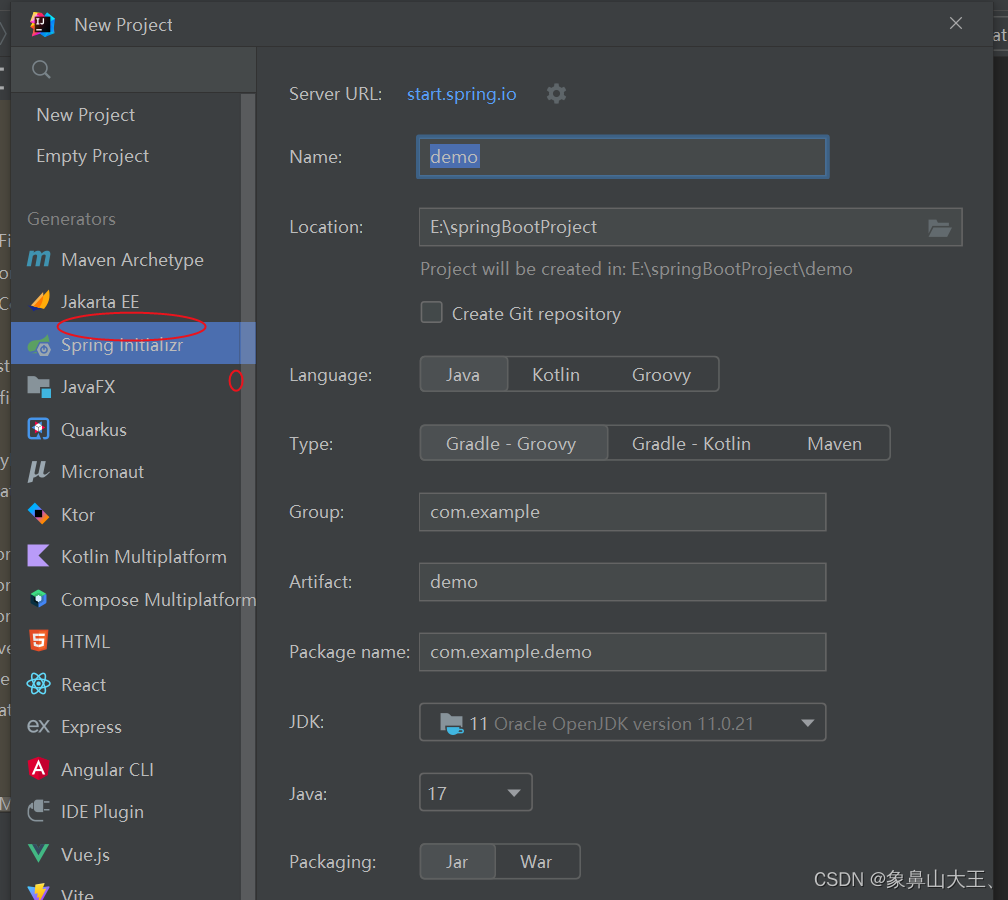Screen dimensions: 1008x900
Task: Click the Artifact input field
Action: coord(622,582)
